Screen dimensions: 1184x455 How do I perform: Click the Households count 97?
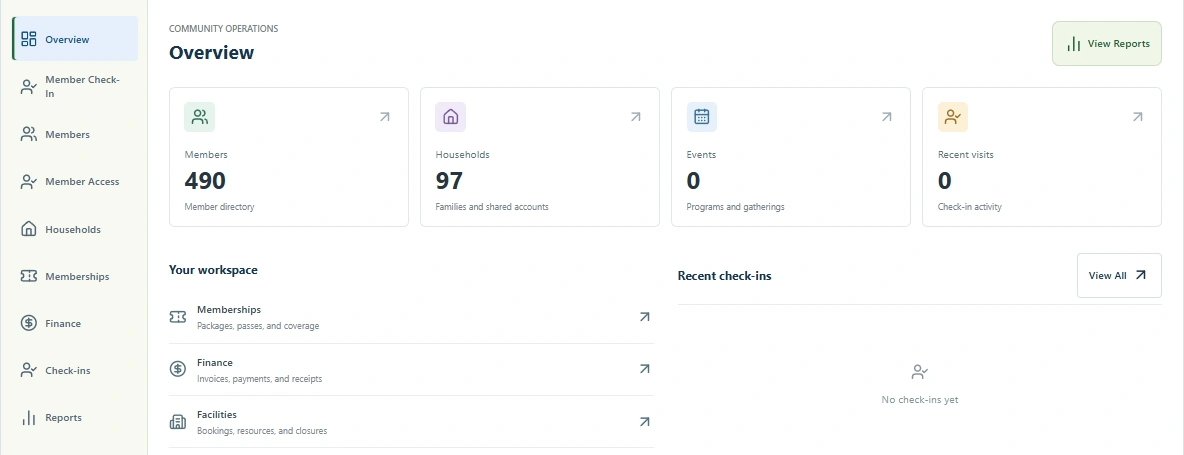click(449, 181)
